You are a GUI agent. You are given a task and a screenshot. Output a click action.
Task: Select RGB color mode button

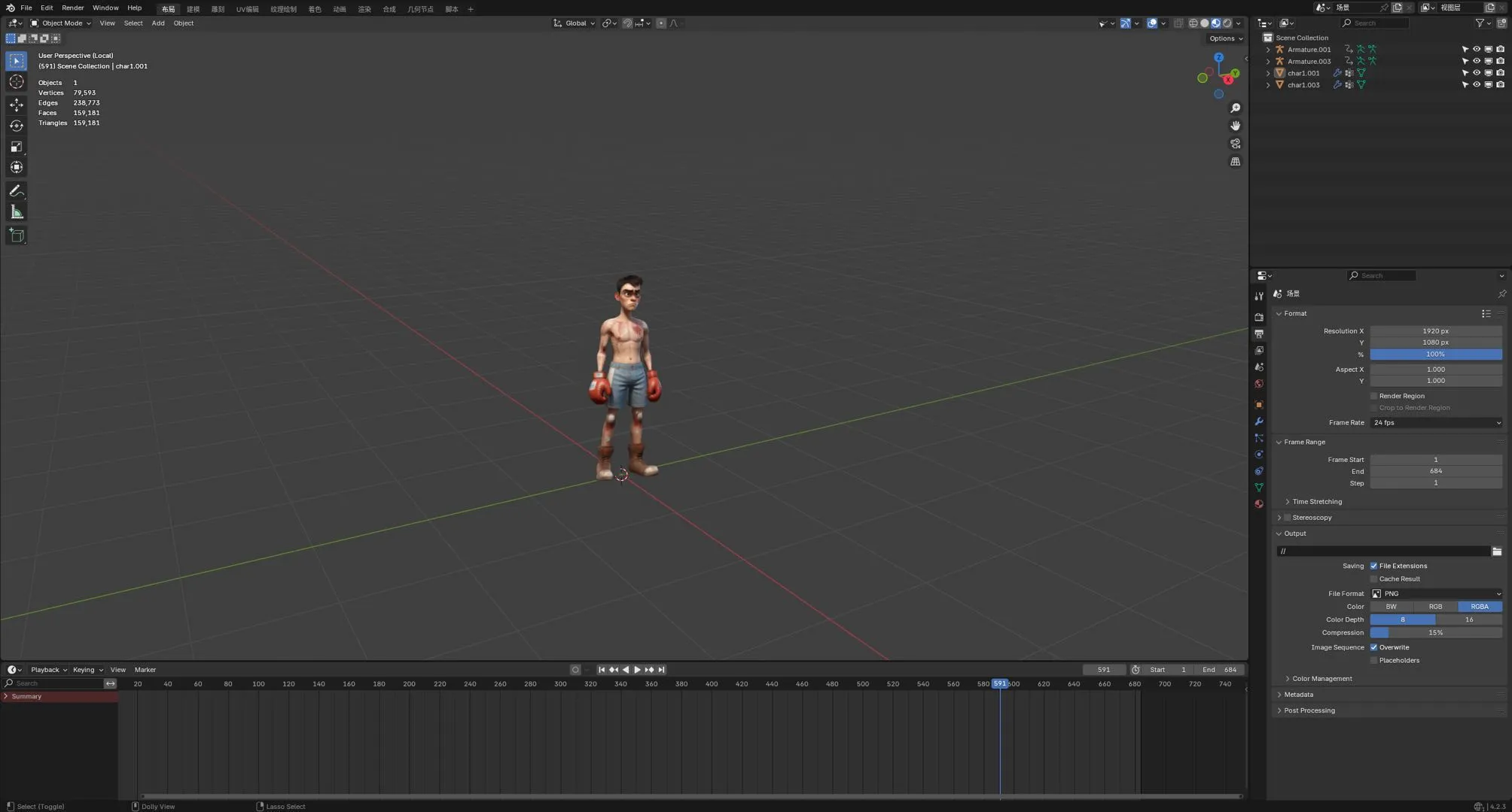tap(1435, 607)
